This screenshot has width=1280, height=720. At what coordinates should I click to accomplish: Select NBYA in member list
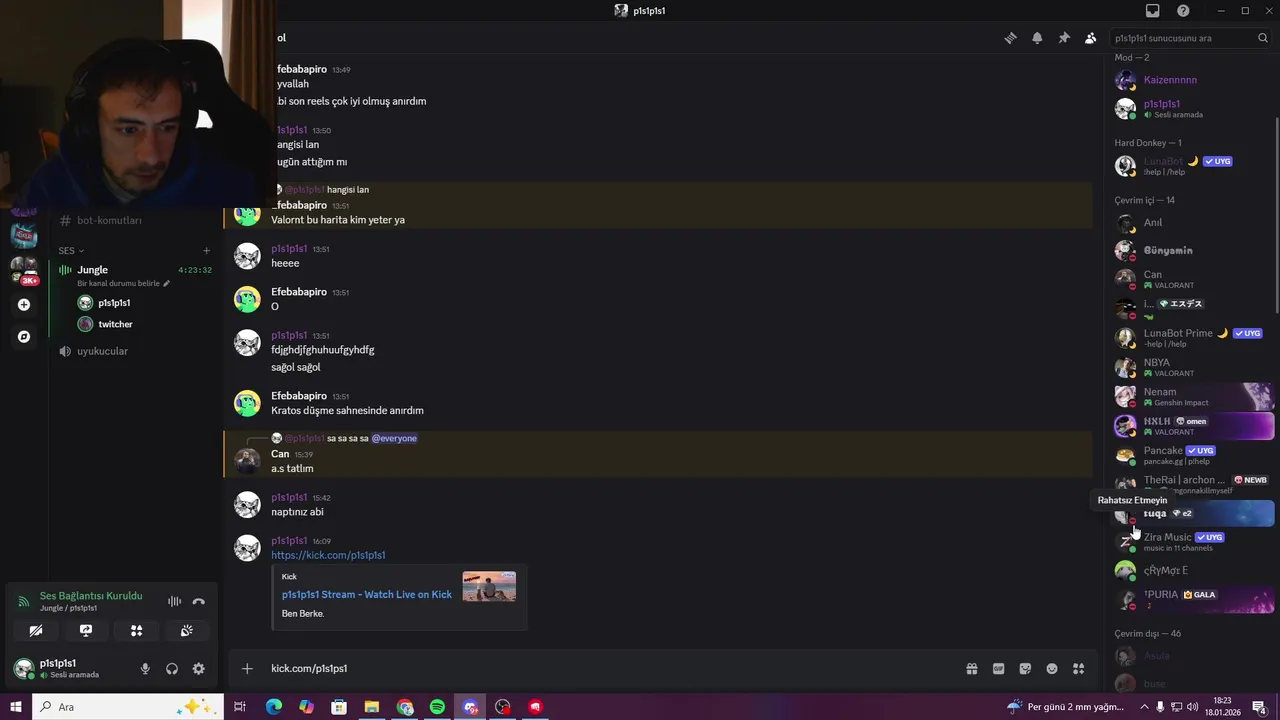pos(1194,367)
